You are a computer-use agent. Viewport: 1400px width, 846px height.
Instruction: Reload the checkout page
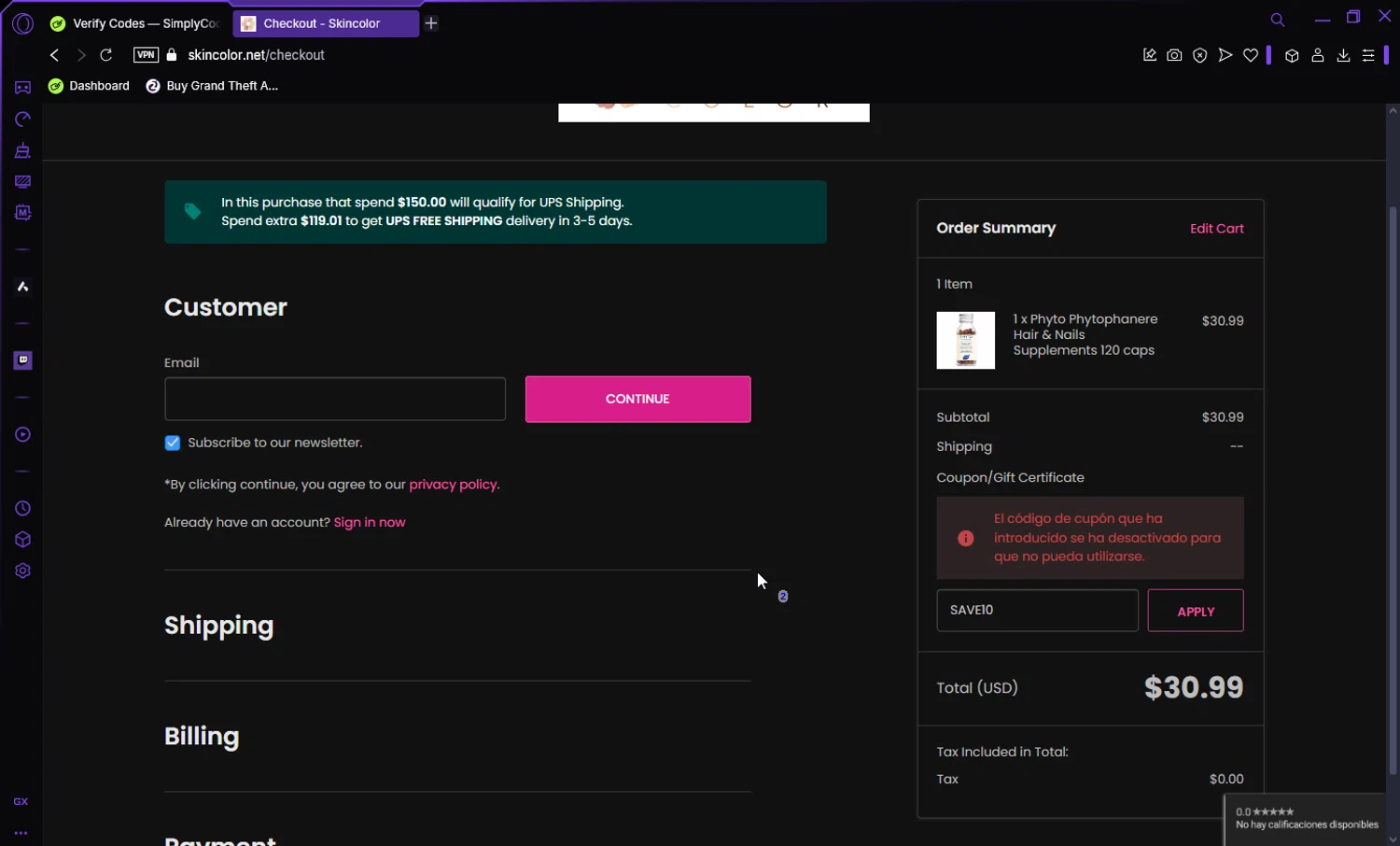tap(106, 55)
